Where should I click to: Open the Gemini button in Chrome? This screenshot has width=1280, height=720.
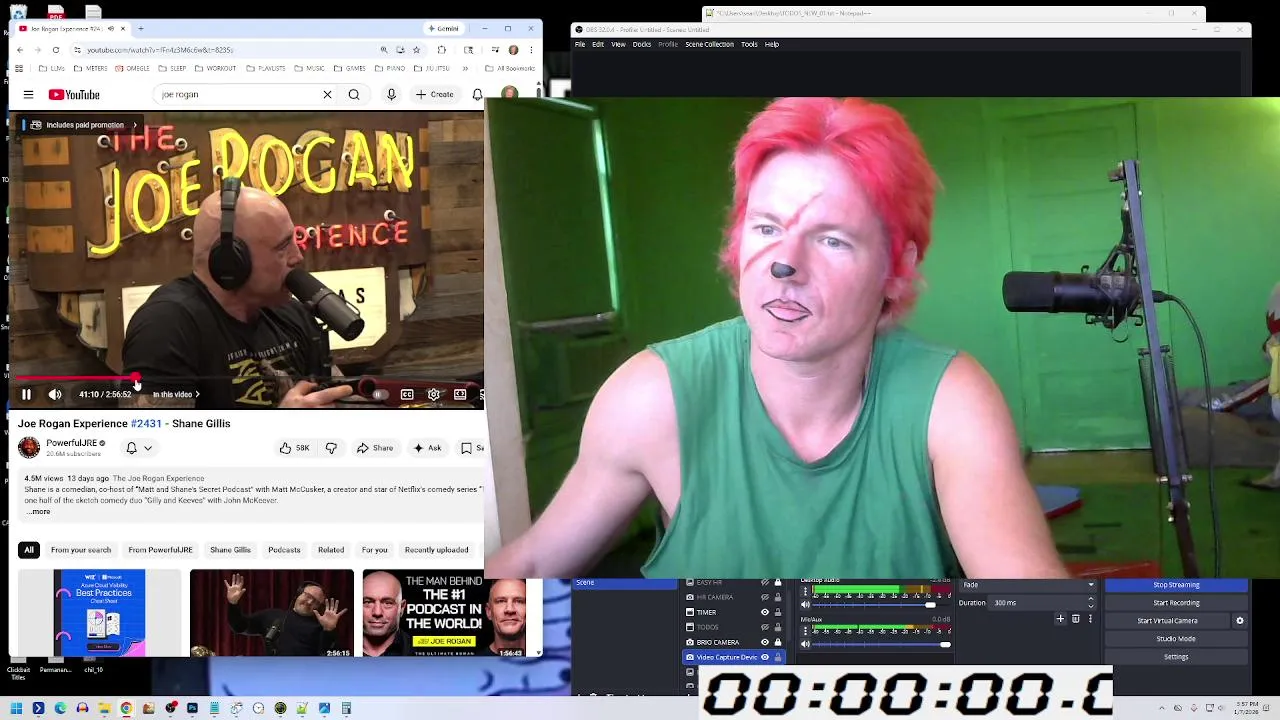tap(444, 28)
